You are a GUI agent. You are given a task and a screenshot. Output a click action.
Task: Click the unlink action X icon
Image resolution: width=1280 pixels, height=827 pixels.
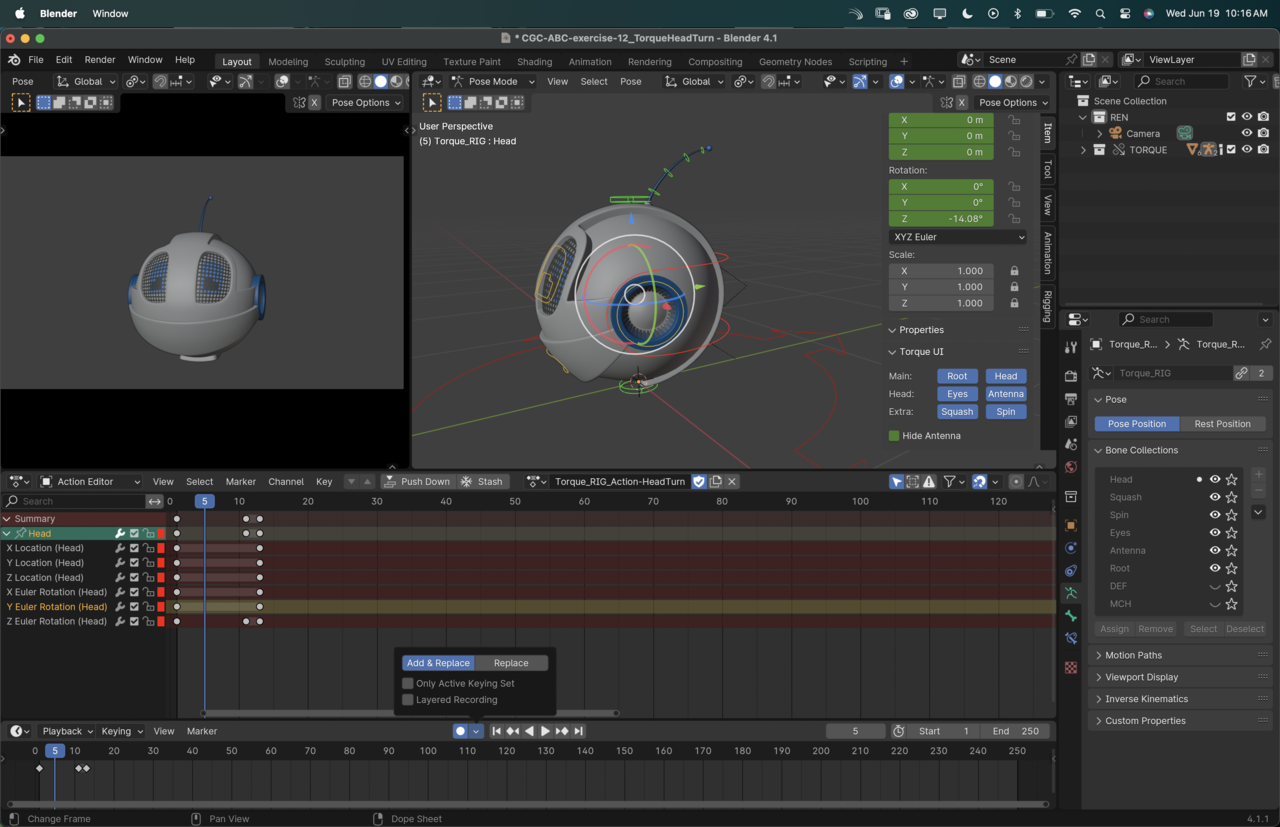(x=732, y=481)
